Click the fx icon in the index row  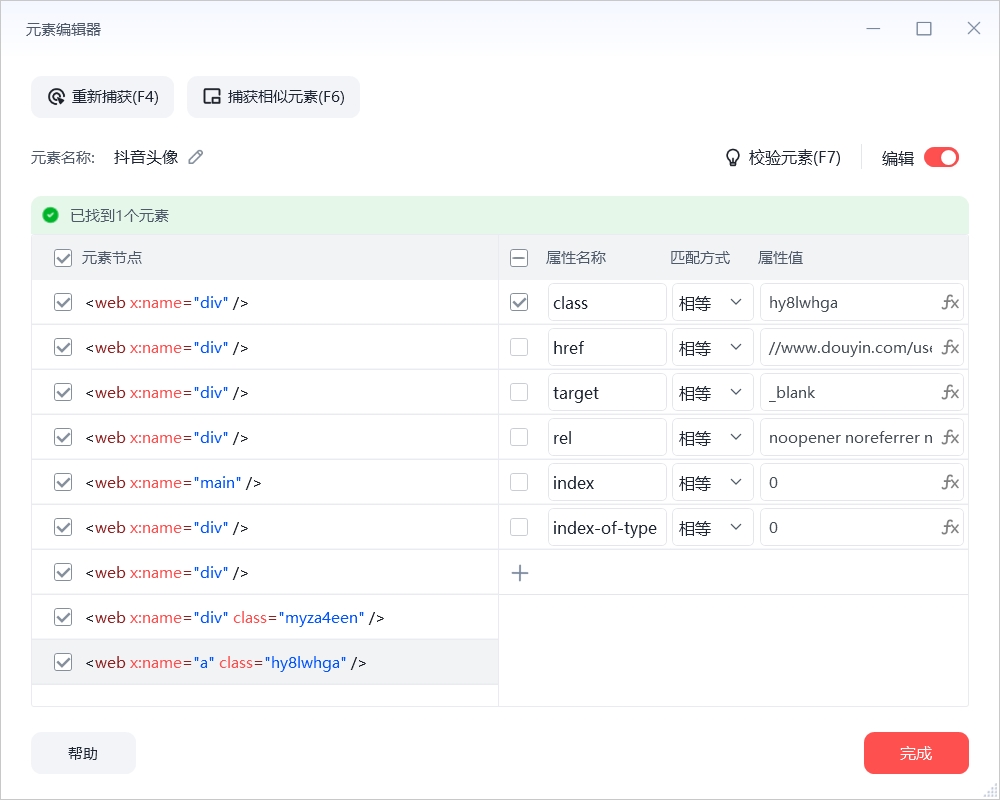coord(950,482)
